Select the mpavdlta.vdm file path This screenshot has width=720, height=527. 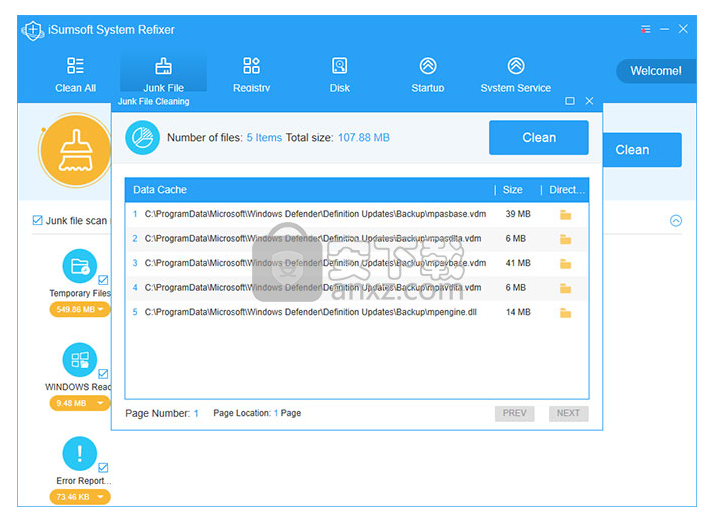click(x=313, y=288)
